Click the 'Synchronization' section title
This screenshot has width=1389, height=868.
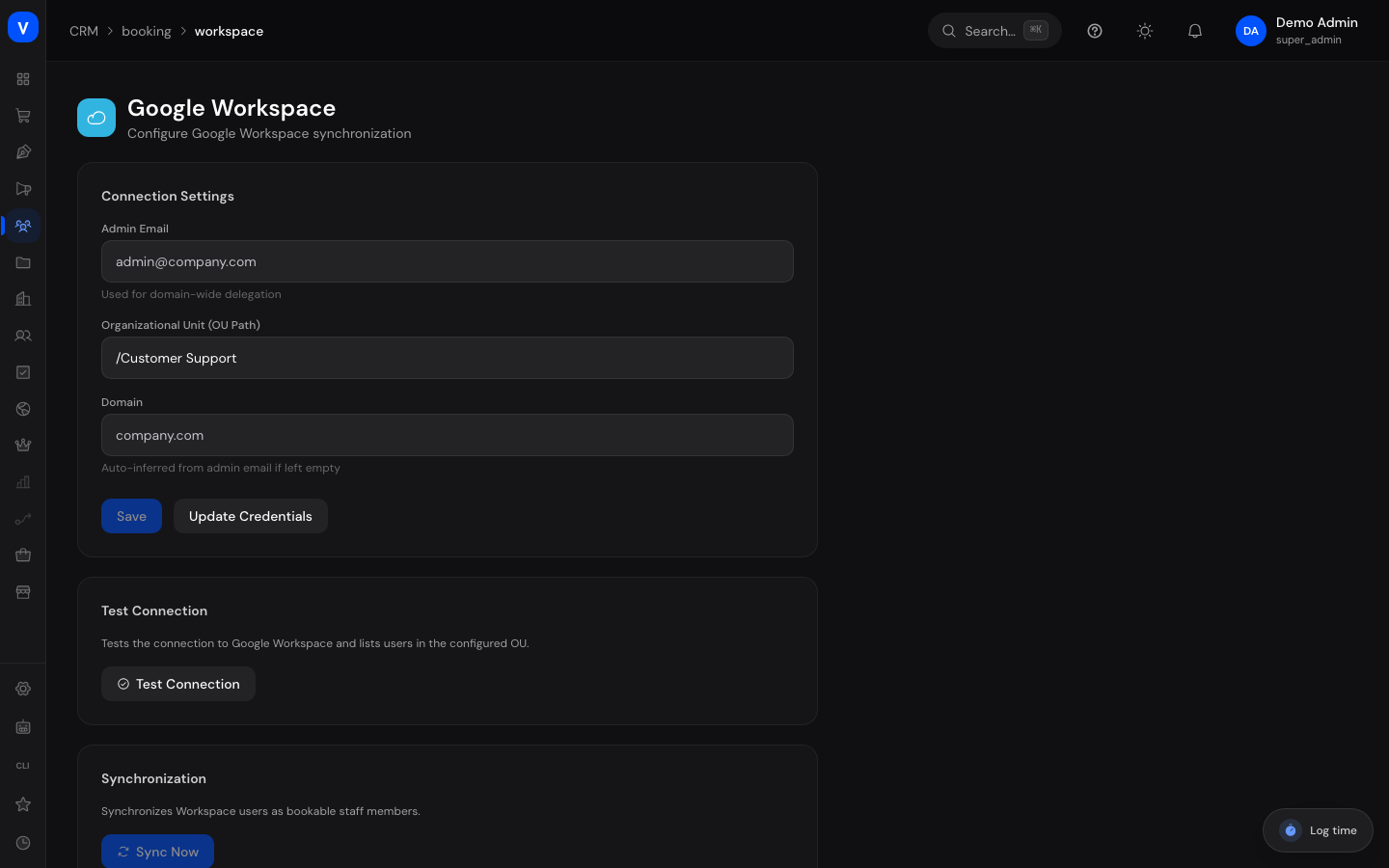[x=153, y=778]
